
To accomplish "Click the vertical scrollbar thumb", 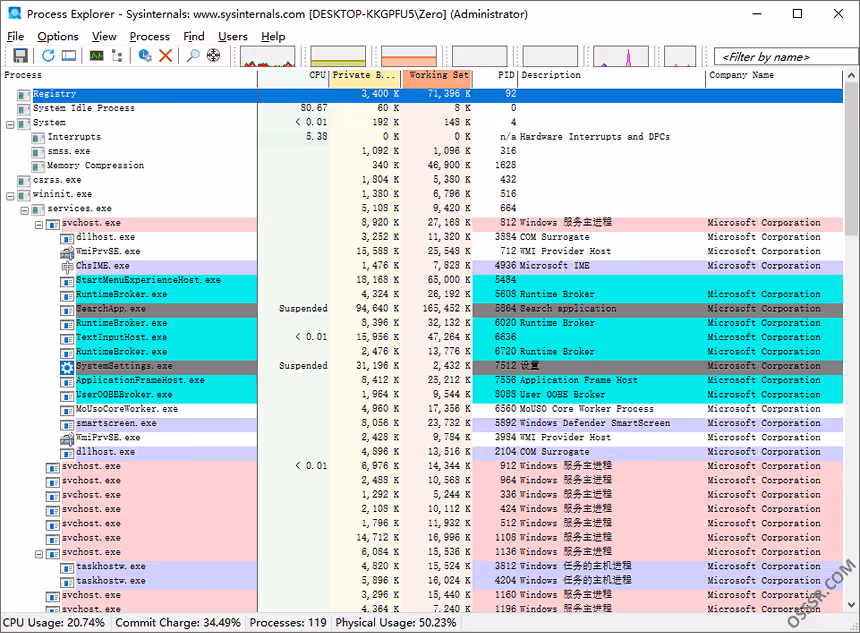I will (851, 159).
